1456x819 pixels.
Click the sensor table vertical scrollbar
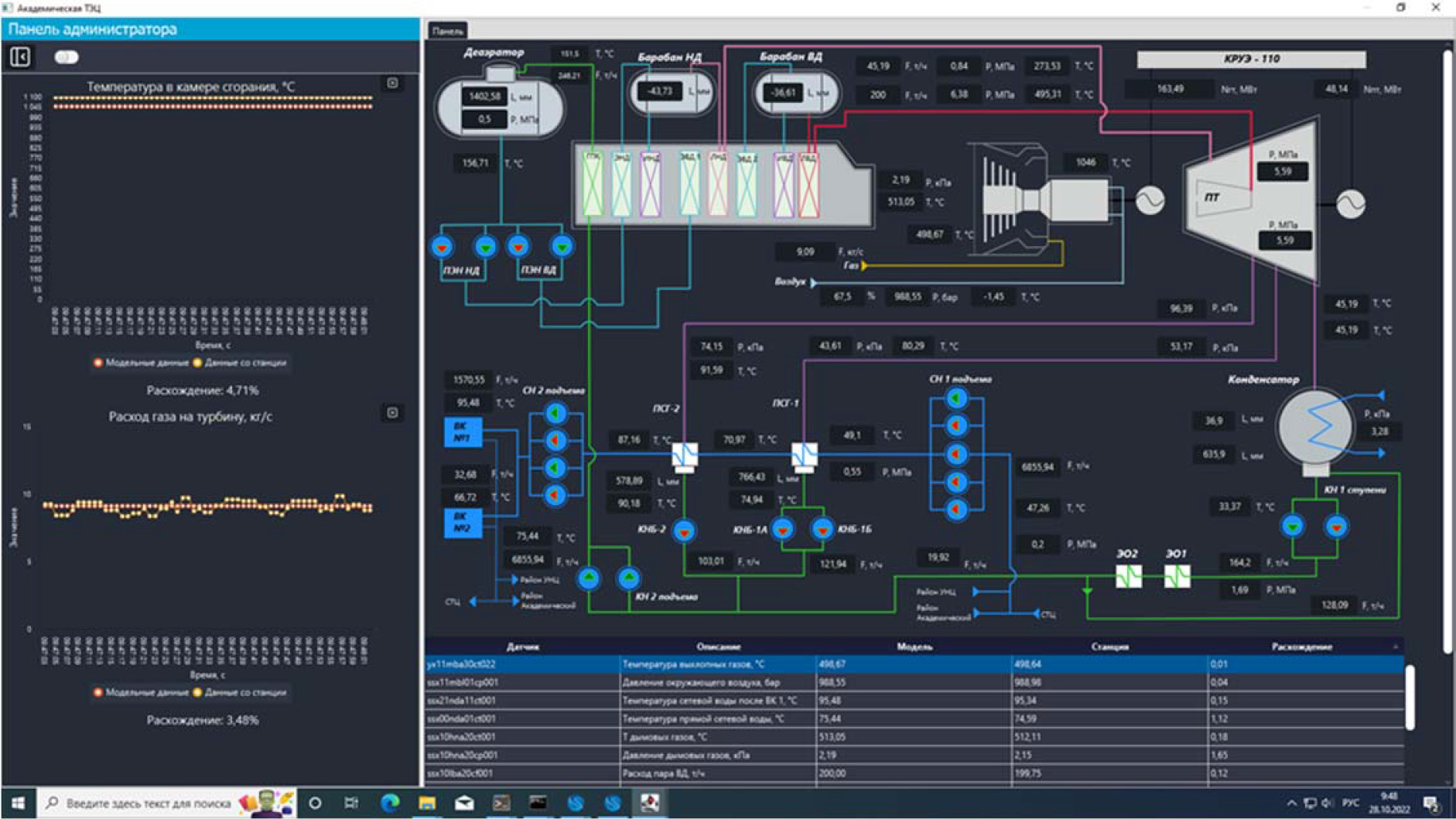coord(1410,697)
